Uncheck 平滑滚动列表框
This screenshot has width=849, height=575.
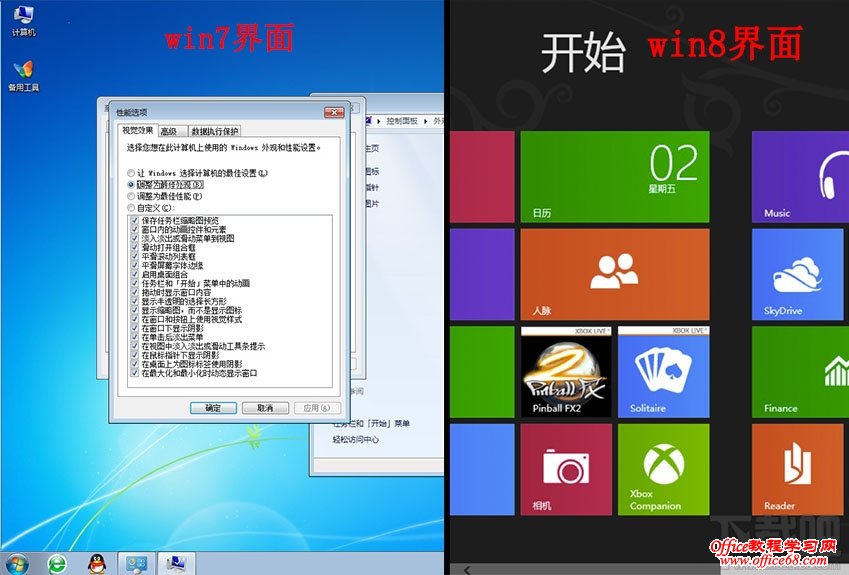tap(134, 256)
